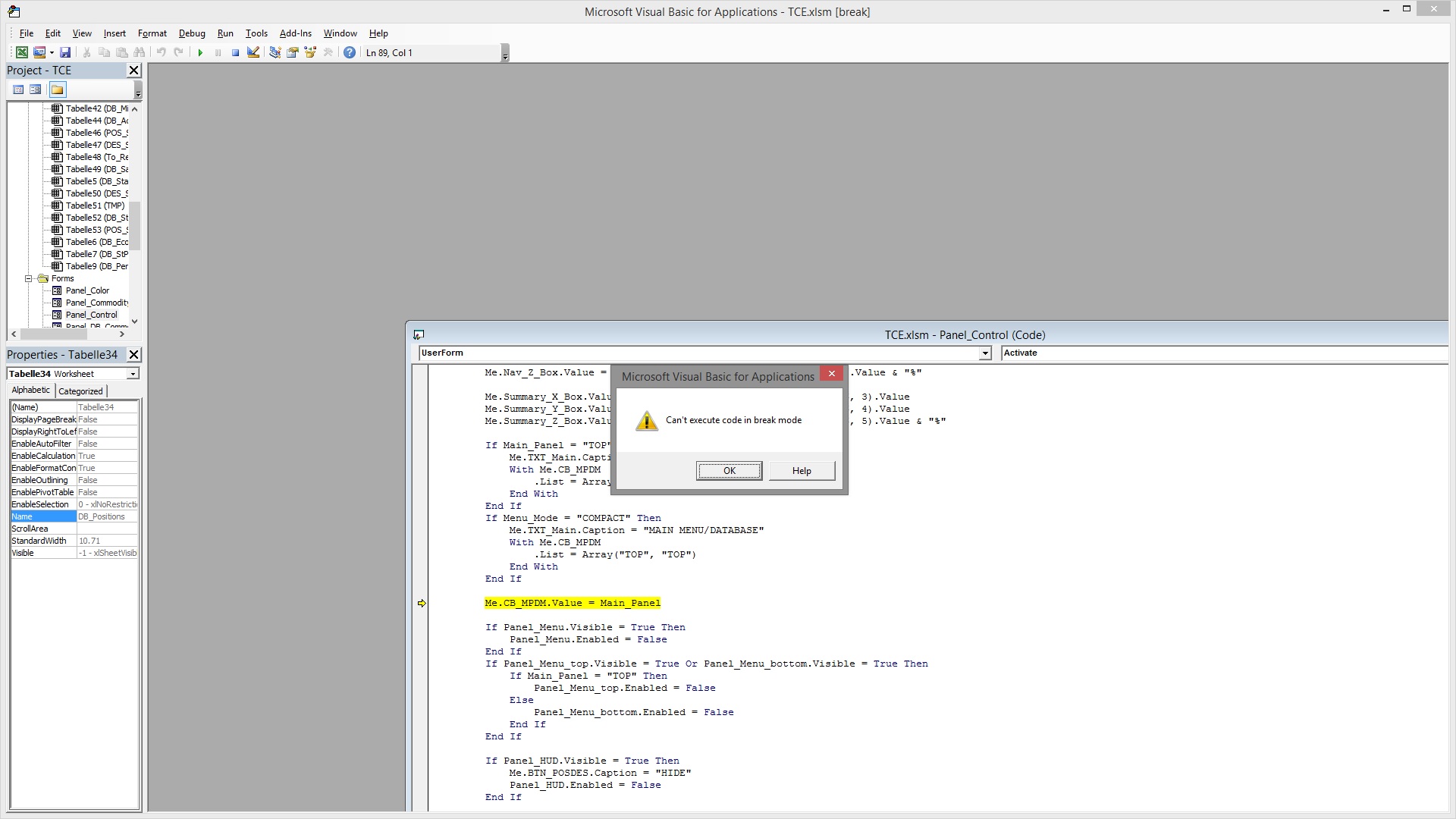Select the EnableSelection property row
The width and height of the screenshot is (1456, 819).
(74, 504)
